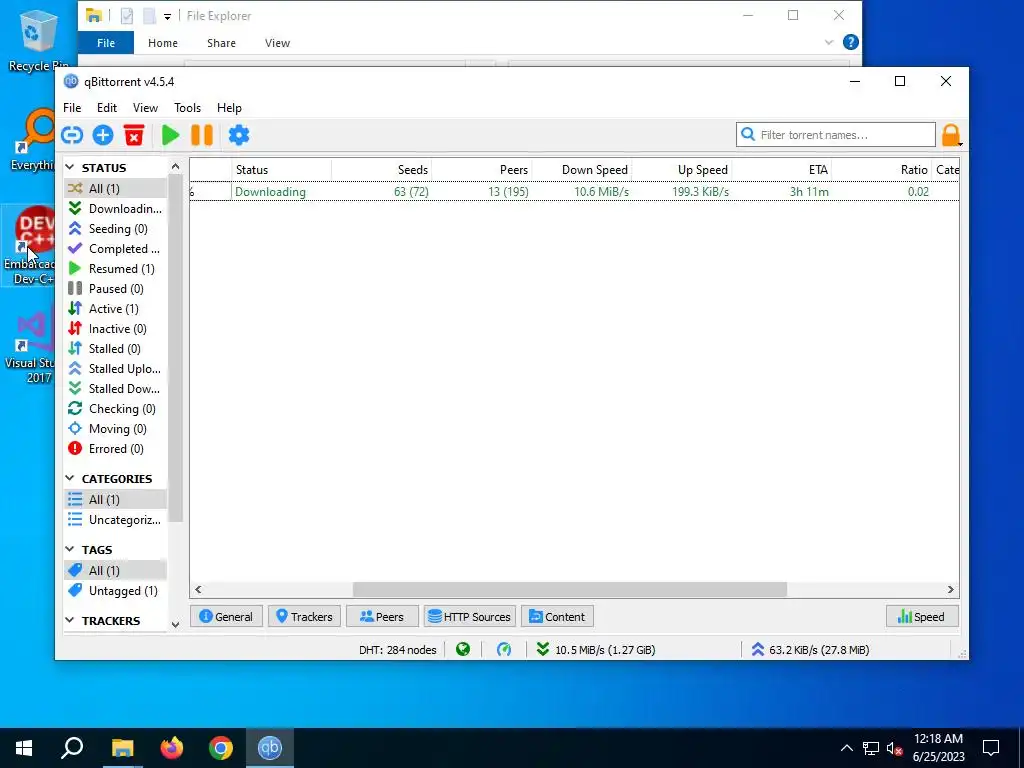This screenshot has width=1024, height=768.
Task: Switch to HTTP Sources tab
Action: coord(470,616)
